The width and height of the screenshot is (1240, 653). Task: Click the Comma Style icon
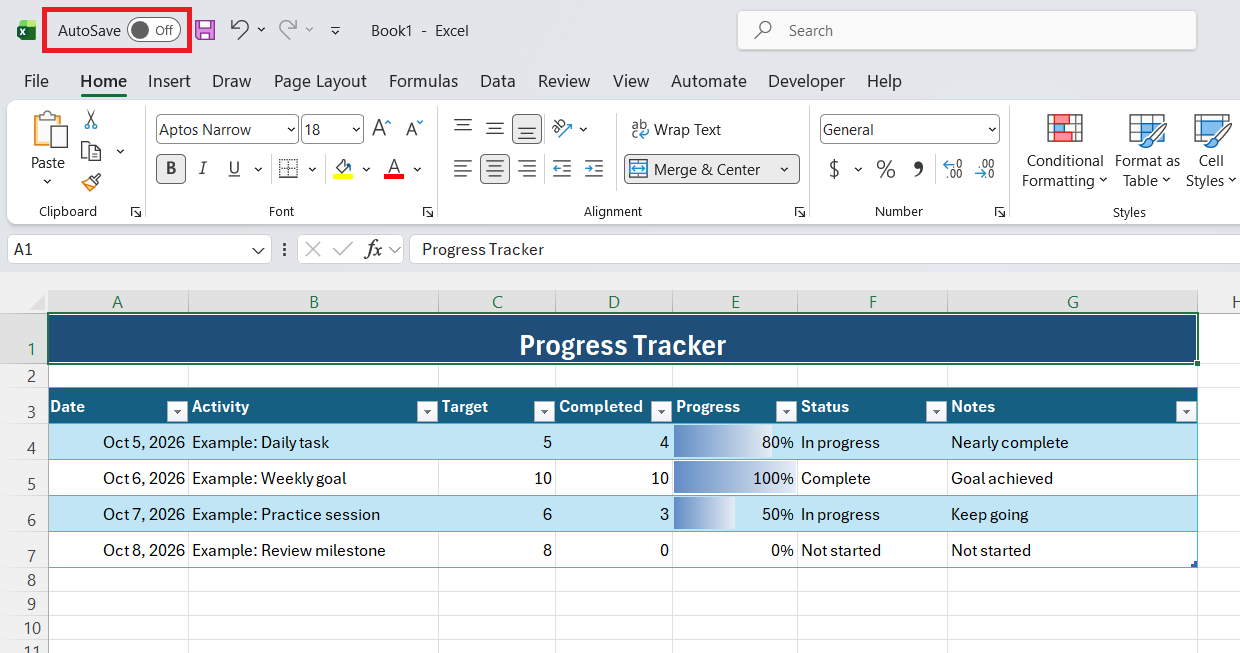(x=918, y=170)
